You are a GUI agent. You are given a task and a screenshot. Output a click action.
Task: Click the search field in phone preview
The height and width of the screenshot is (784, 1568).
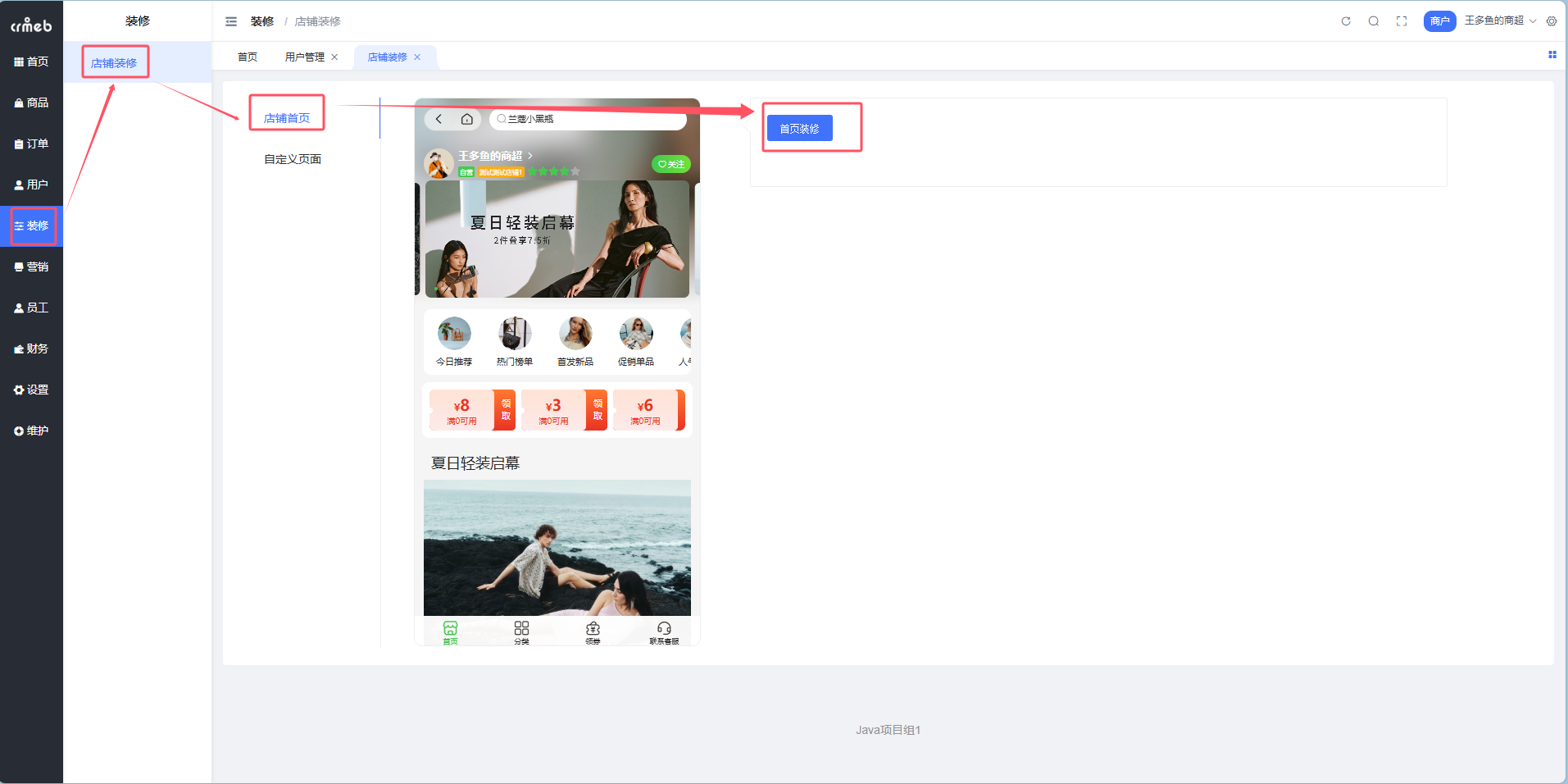point(590,119)
